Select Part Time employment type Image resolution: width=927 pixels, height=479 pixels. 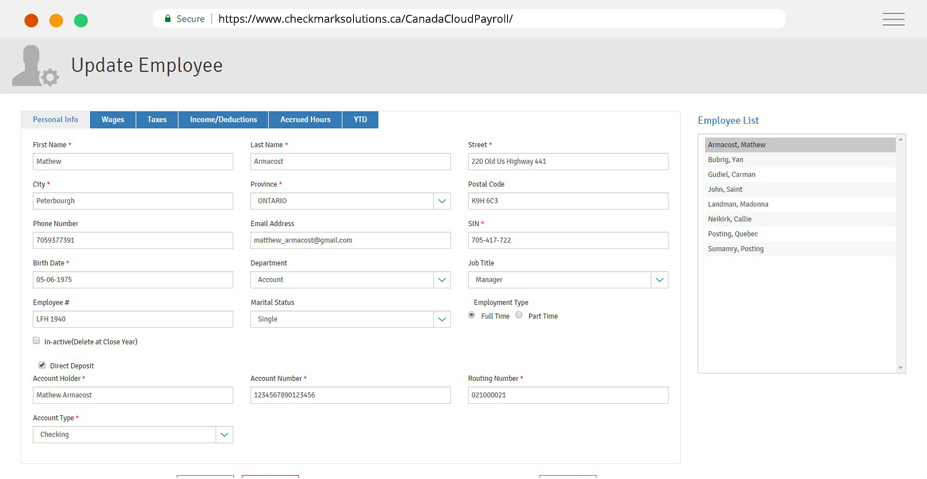coord(519,315)
